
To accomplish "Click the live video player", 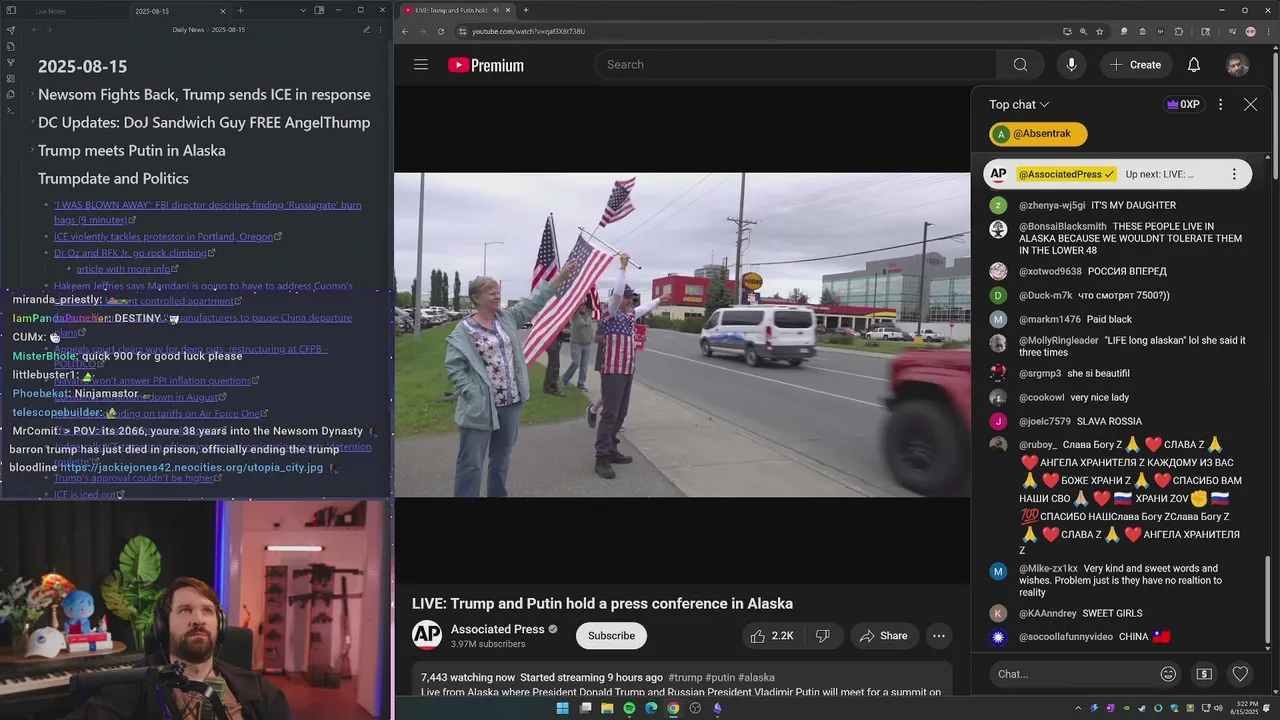I will [x=682, y=335].
